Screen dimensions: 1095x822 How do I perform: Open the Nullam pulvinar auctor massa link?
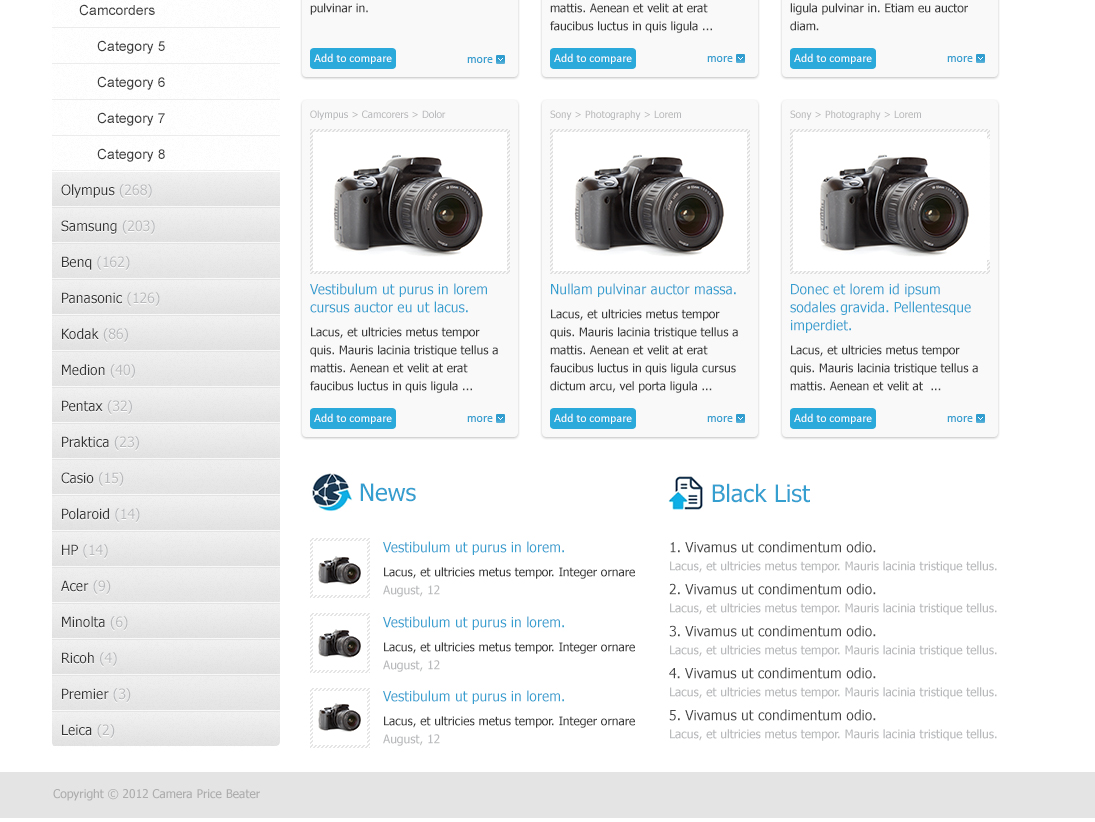[643, 290]
